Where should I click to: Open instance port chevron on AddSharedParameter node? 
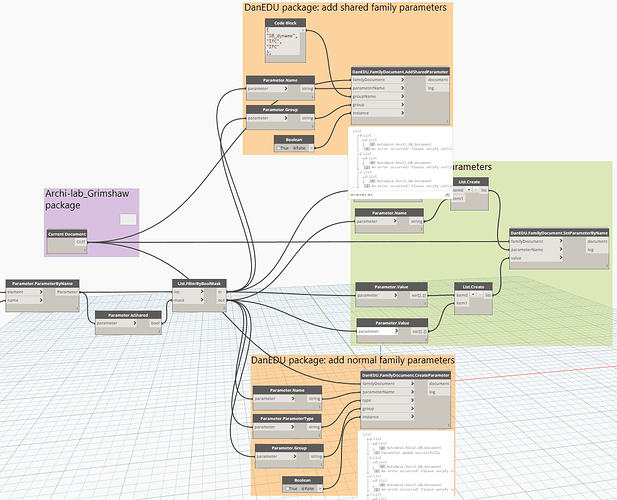coord(403,113)
